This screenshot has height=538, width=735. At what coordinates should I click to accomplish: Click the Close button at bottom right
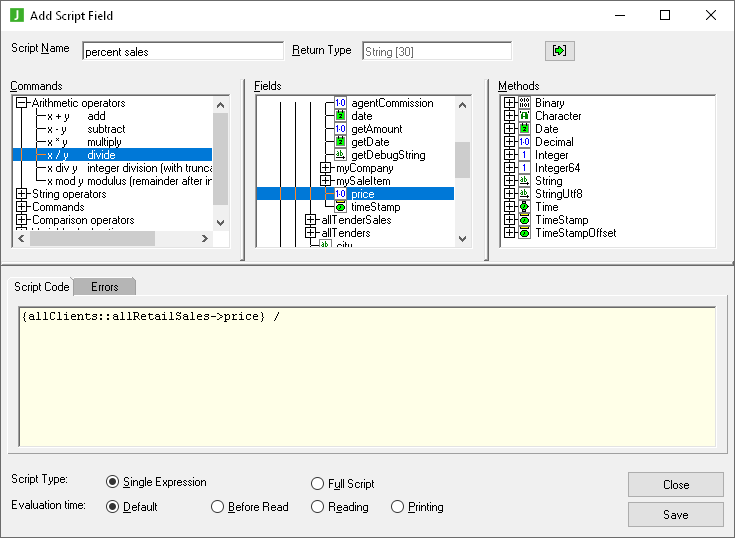[x=675, y=485]
